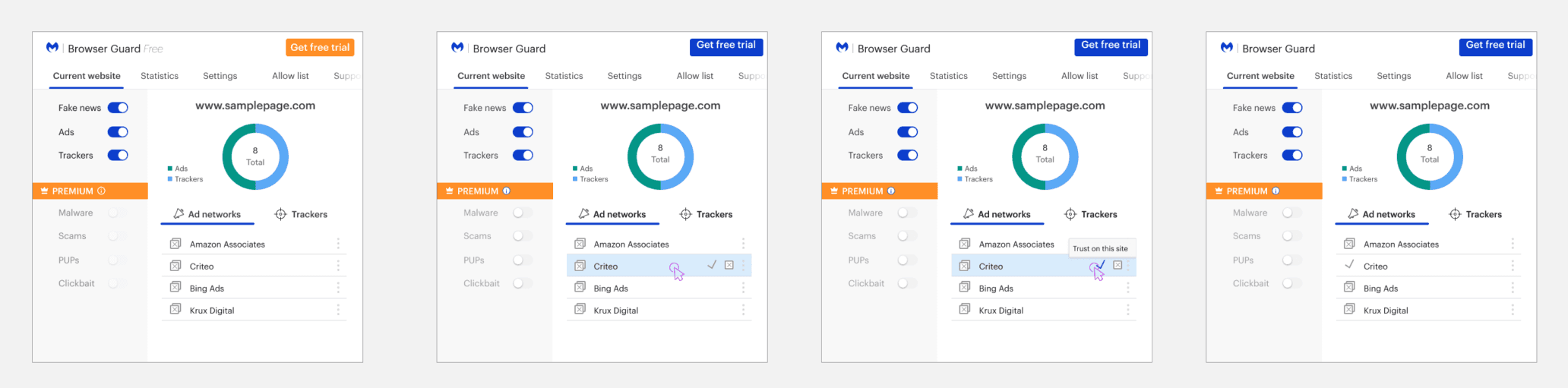Toggle Scams switch in second panel
Image resolution: width=1568 pixels, height=388 pixels.
tap(523, 236)
